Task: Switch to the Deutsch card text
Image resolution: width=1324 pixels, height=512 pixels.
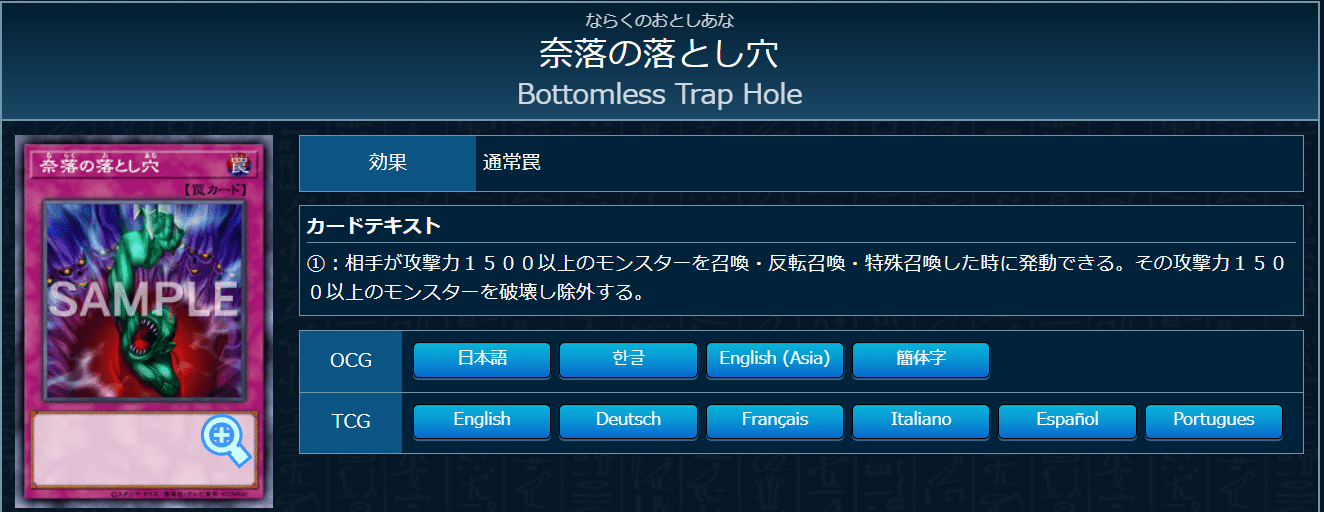Action: [x=628, y=421]
